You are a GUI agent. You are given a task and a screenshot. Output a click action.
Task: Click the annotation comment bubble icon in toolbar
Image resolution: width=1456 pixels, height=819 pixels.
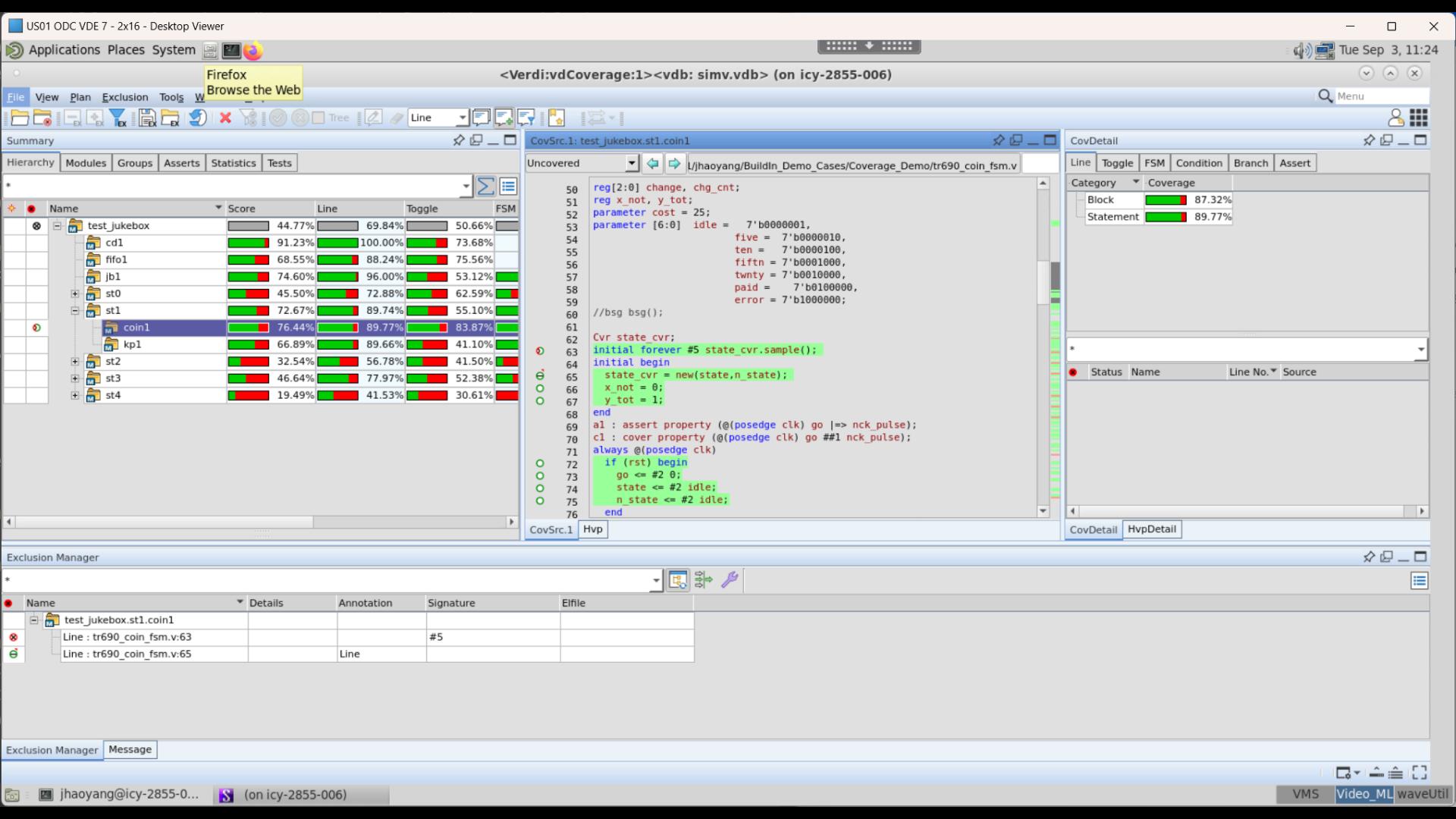point(482,118)
